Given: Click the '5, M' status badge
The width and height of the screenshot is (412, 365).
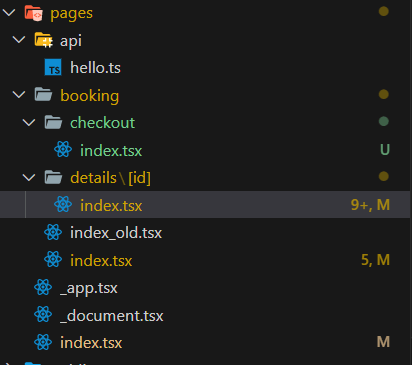Looking at the screenshot, I should pyautogui.click(x=375, y=260).
